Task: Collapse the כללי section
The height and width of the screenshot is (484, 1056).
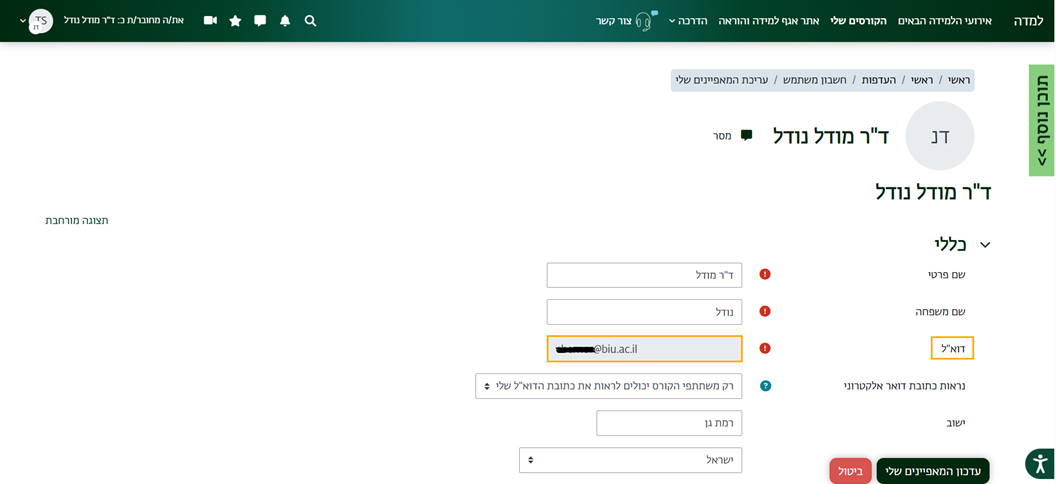Action: pos(985,245)
